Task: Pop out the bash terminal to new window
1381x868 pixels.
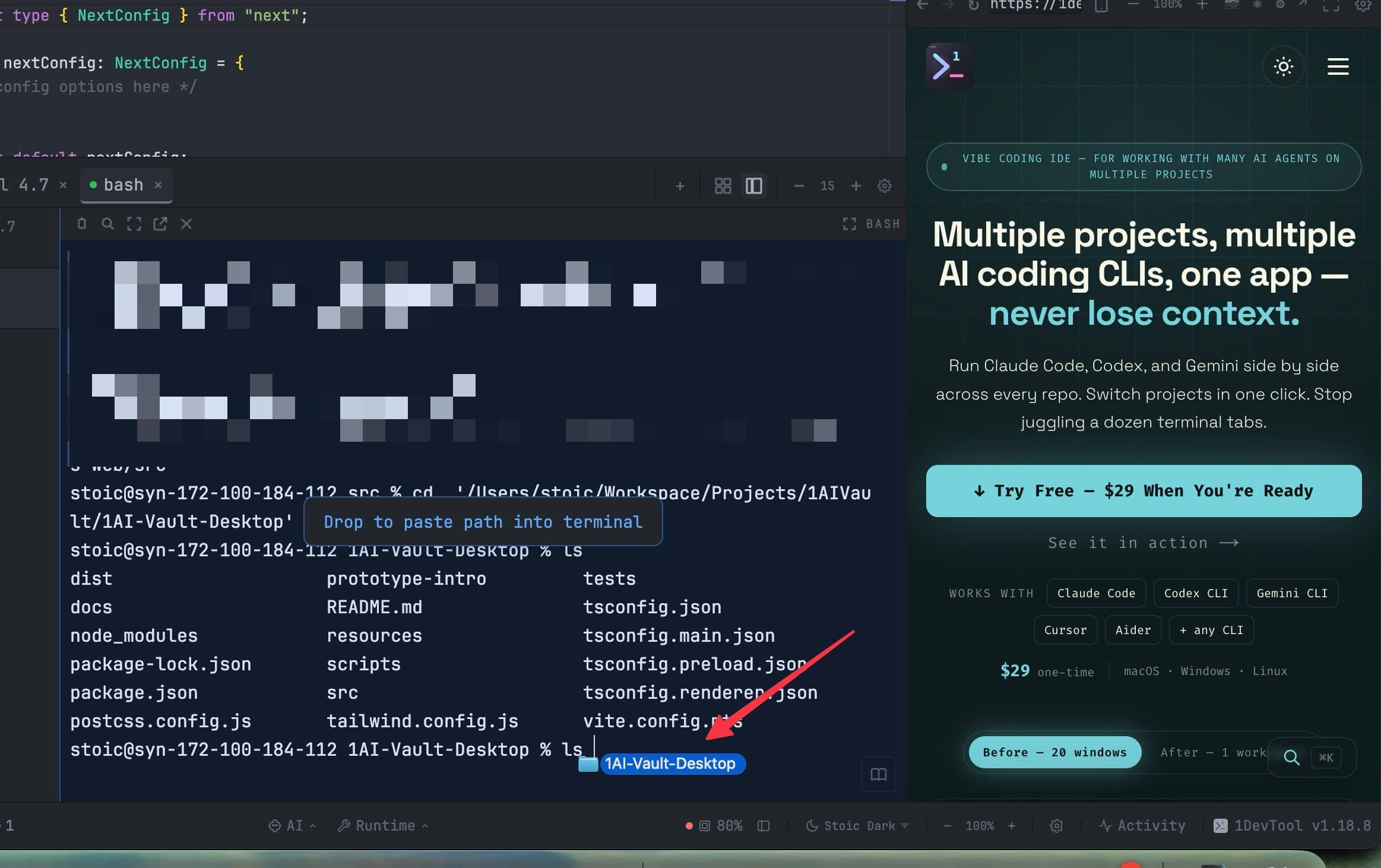Action: [x=160, y=224]
